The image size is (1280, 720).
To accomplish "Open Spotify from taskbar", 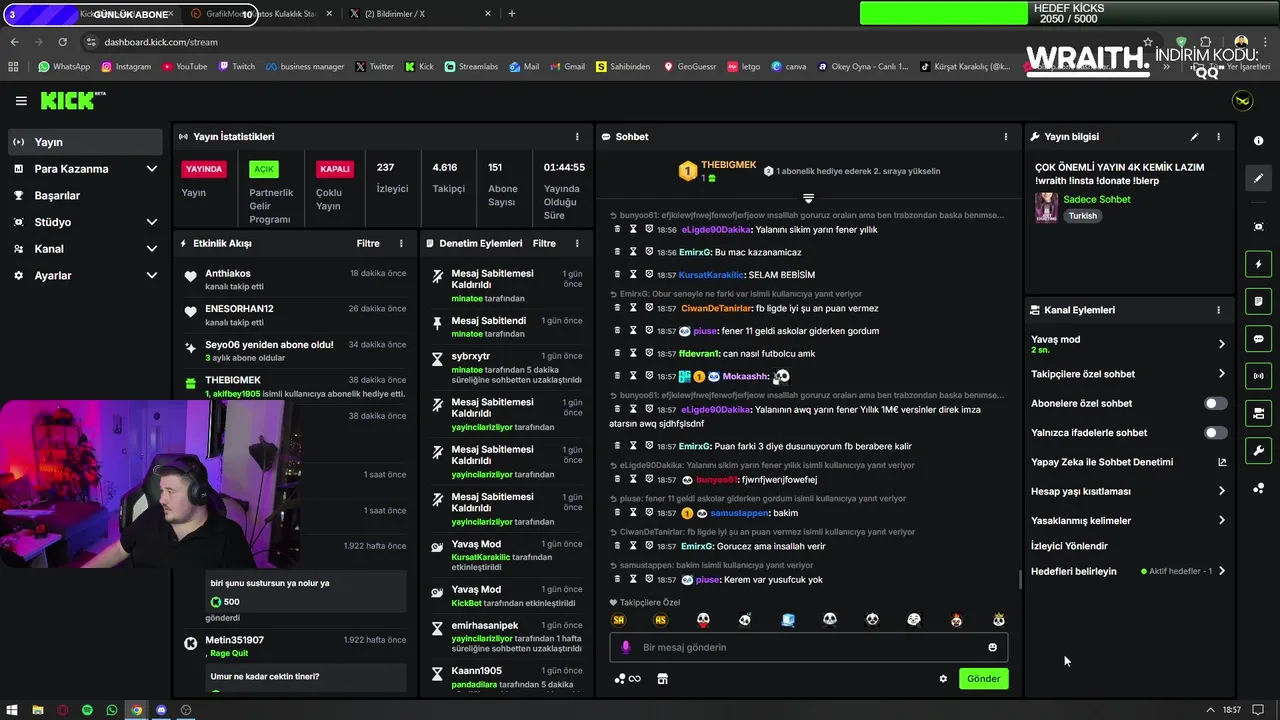I will click(87, 710).
